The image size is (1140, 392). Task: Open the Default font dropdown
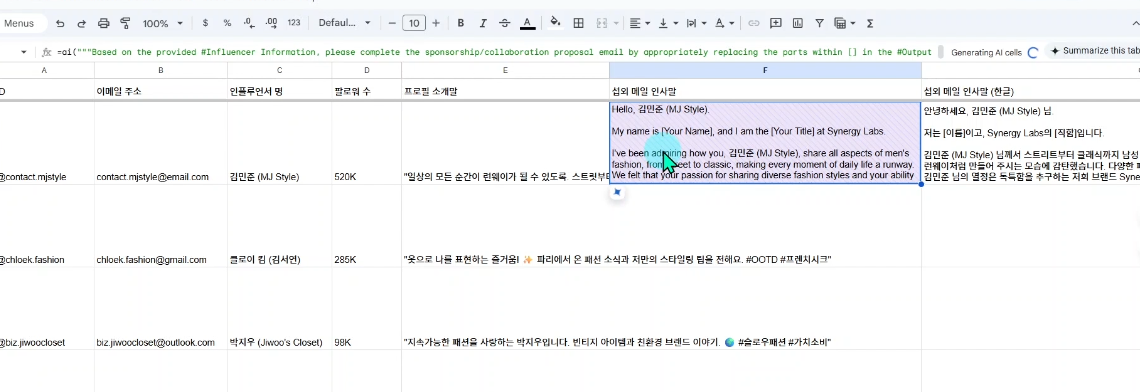pyautogui.click(x=345, y=23)
